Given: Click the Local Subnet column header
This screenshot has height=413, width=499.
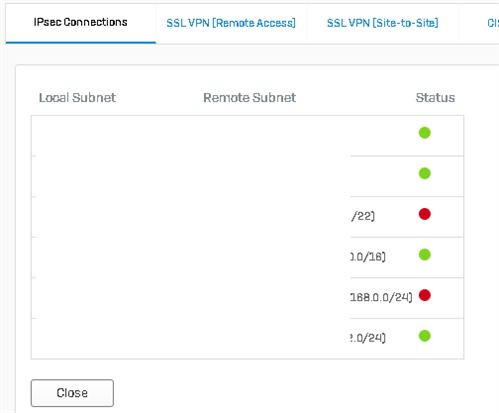Looking at the screenshot, I should coord(77,98).
